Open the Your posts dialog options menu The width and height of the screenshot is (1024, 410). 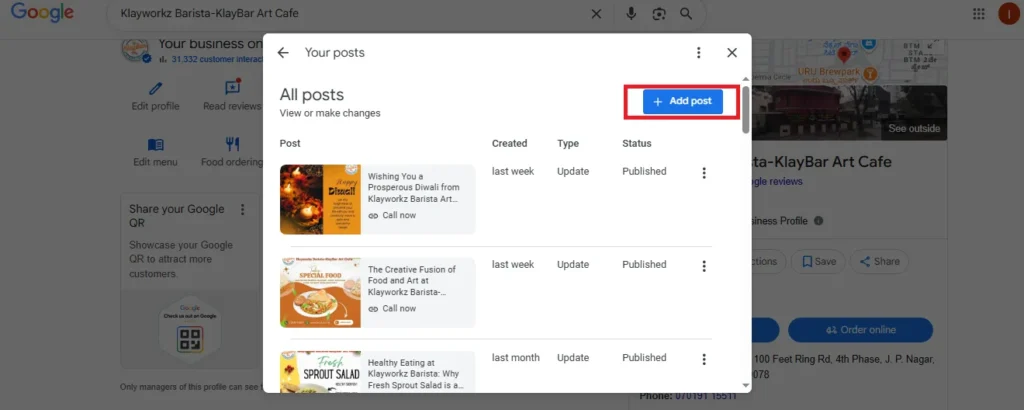coord(699,53)
